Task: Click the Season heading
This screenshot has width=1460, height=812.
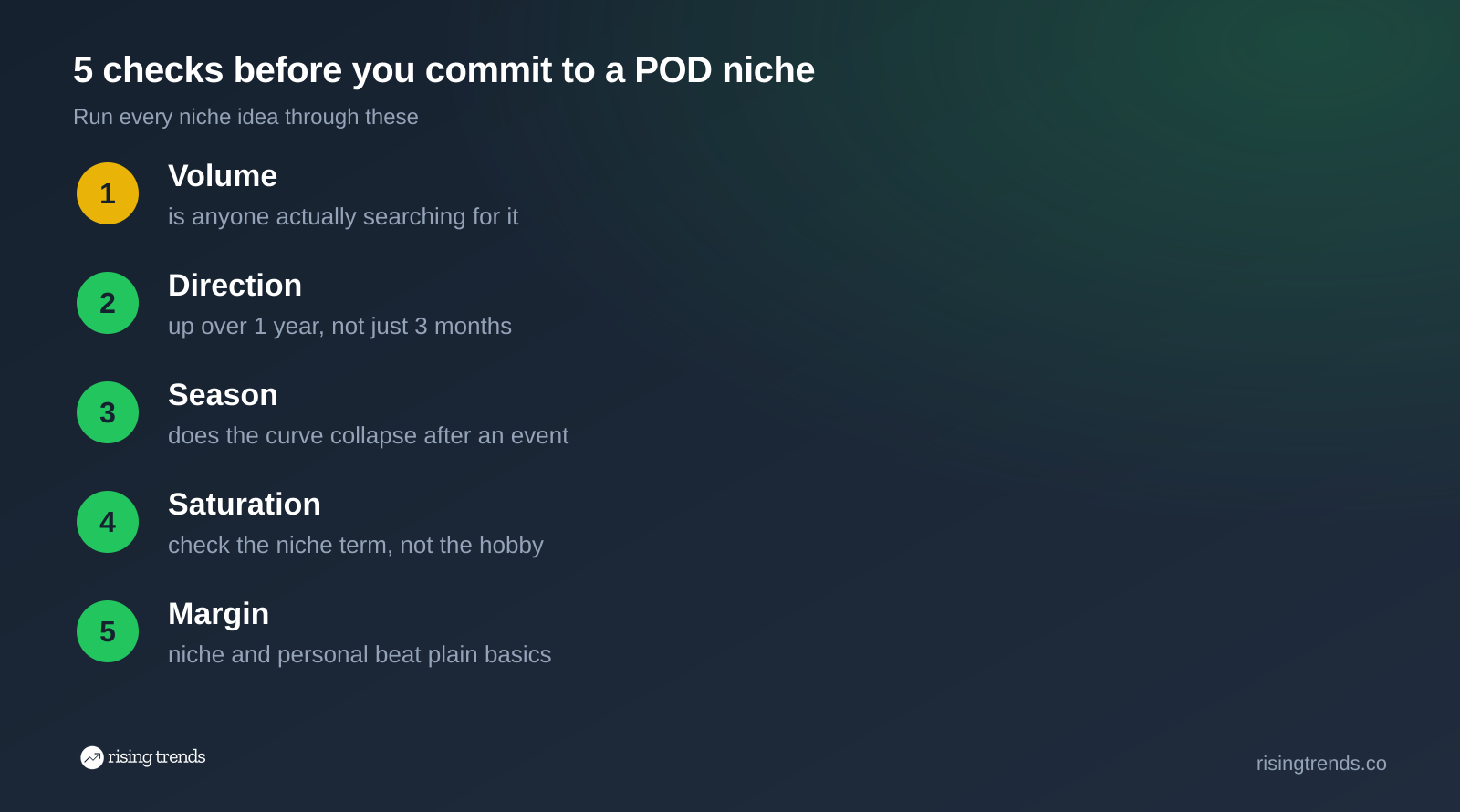Action: (223, 395)
